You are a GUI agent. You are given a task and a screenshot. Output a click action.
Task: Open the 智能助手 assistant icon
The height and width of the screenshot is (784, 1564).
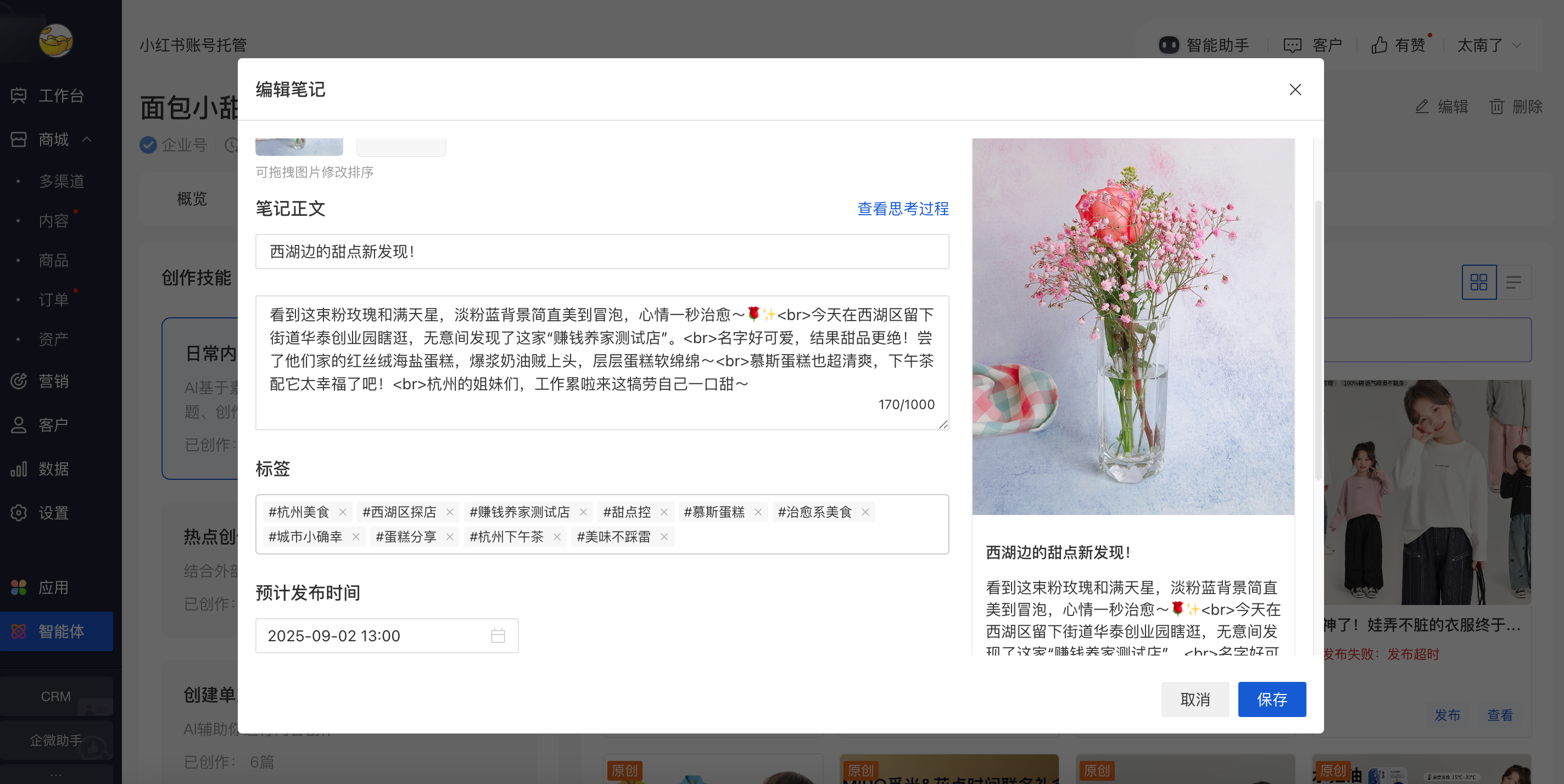point(1169,44)
